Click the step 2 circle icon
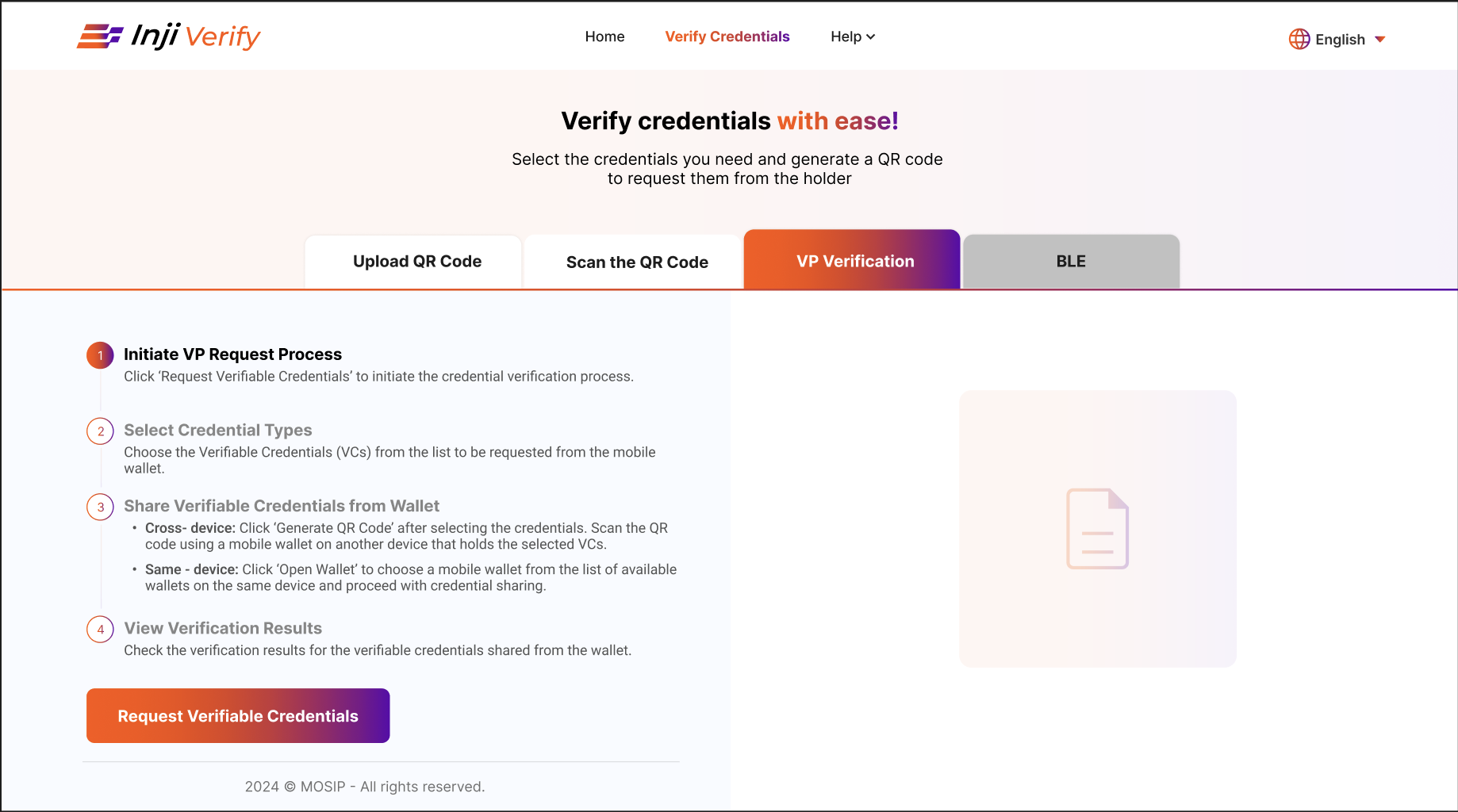 tap(100, 431)
